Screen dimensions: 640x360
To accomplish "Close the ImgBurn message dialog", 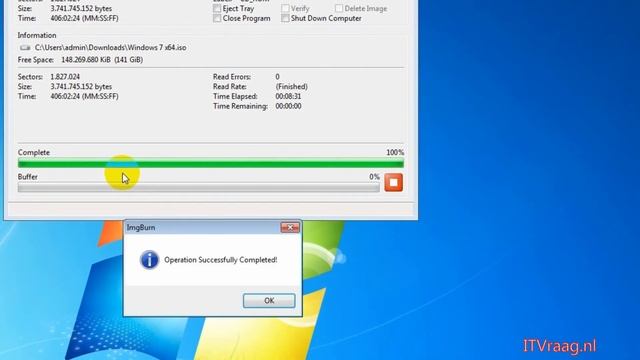I will tap(290, 227).
